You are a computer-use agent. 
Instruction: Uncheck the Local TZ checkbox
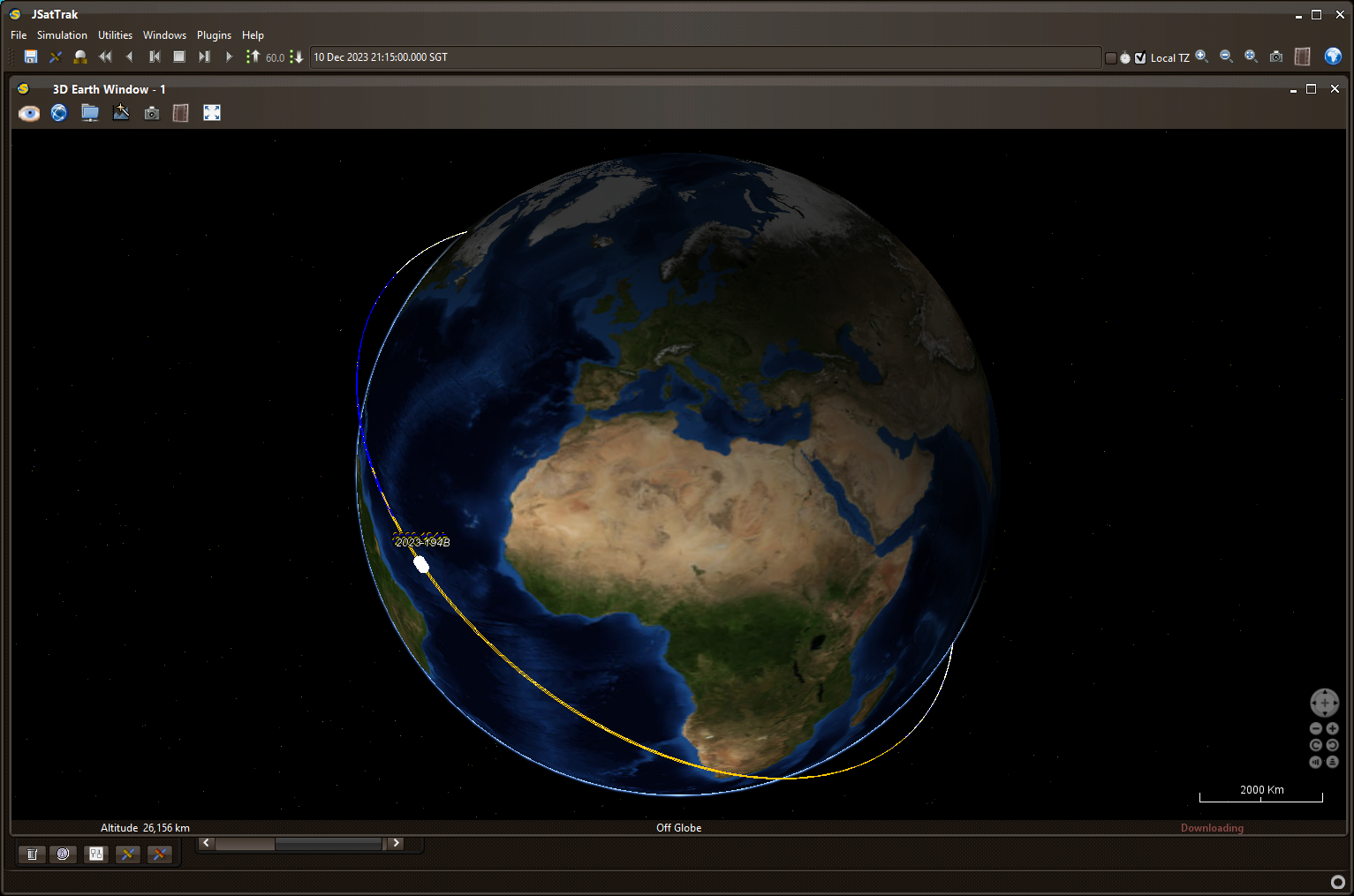click(x=1140, y=58)
